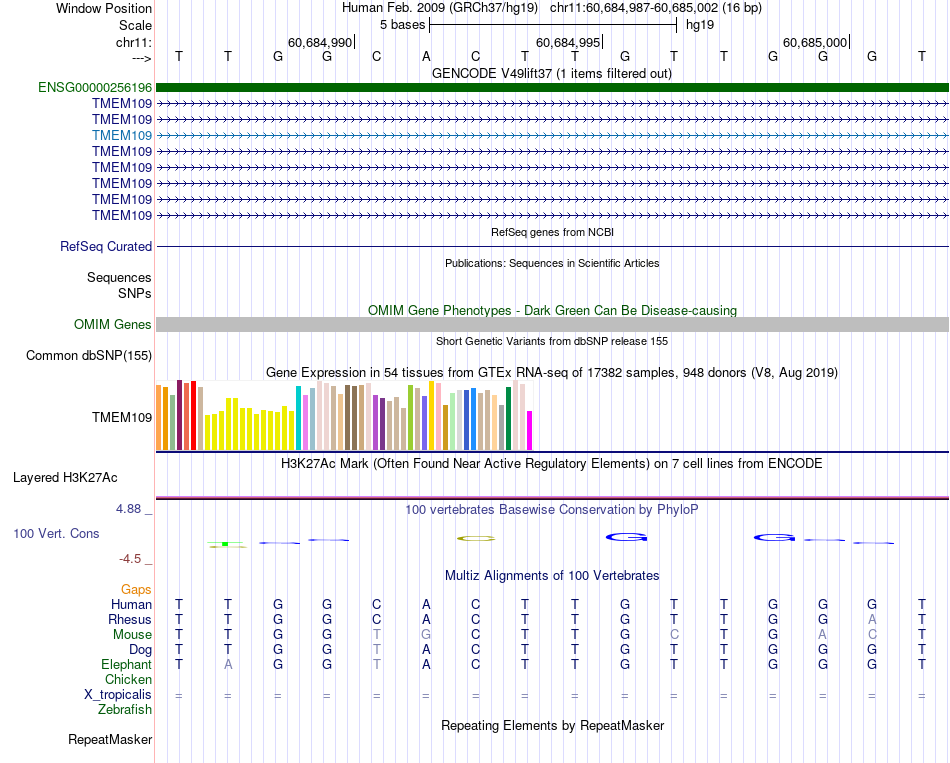Select the Sequences track label
Viewport: 950px width, 763px height.
119,278
